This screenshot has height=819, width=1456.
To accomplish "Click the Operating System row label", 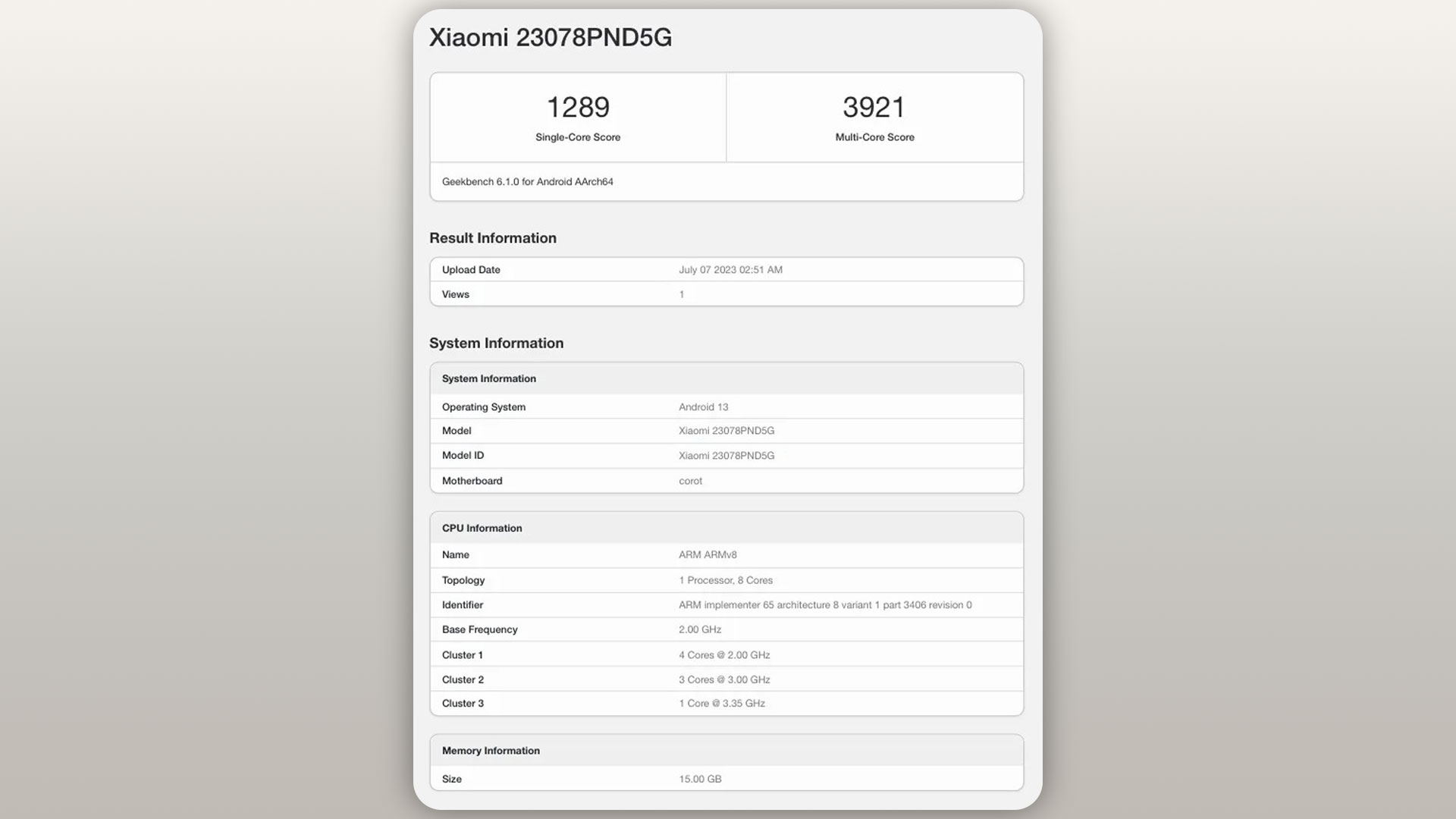I will pyautogui.click(x=484, y=407).
